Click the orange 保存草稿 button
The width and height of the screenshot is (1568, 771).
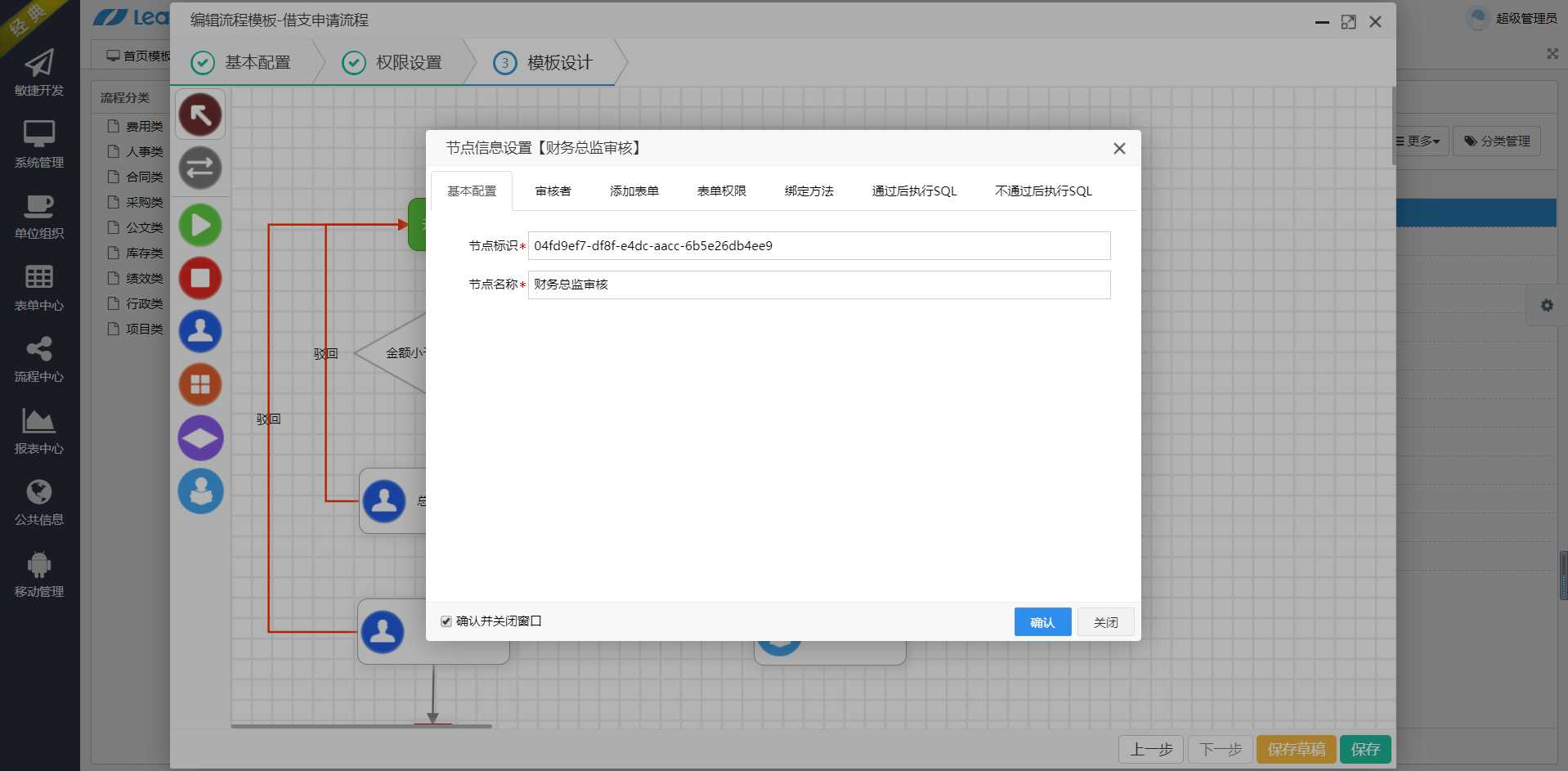coord(1296,749)
